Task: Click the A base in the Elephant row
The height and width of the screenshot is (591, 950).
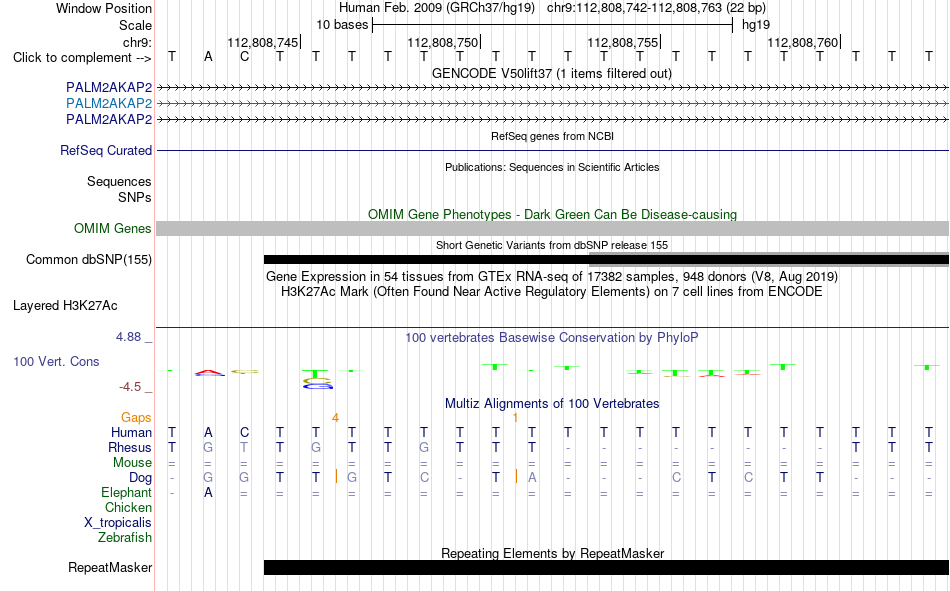Action: [208, 493]
